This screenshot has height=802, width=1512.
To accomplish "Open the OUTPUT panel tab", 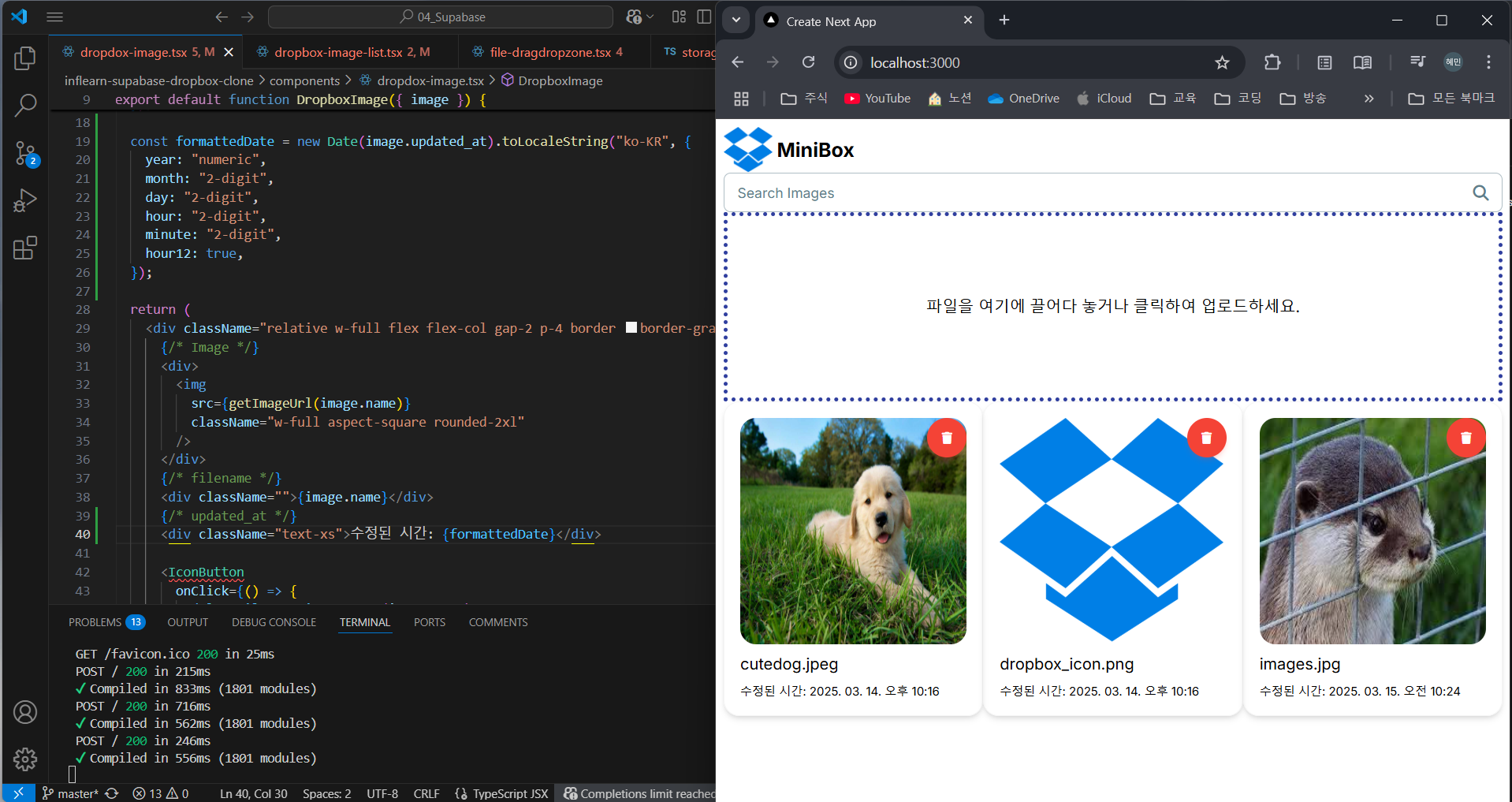I will [188, 622].
